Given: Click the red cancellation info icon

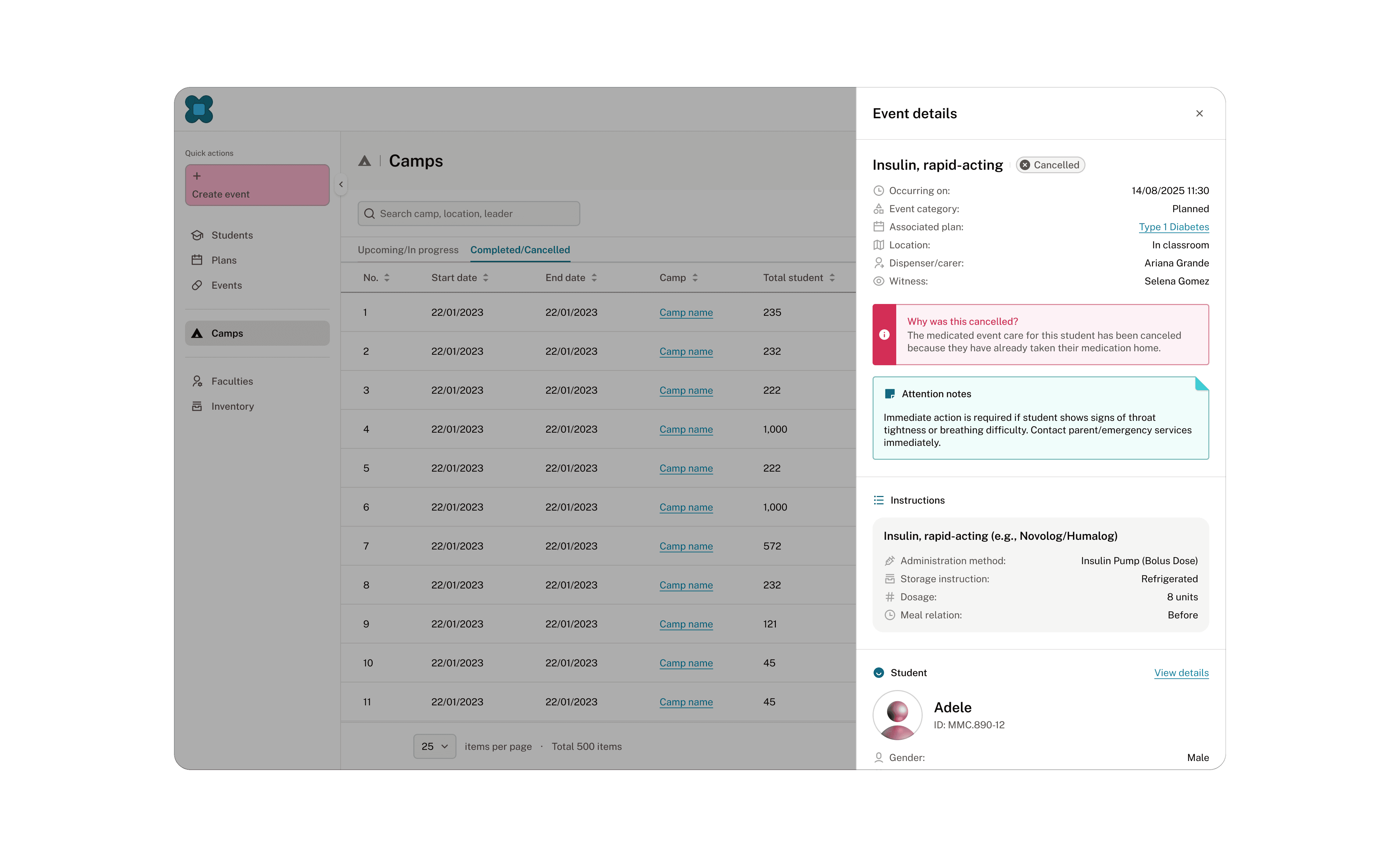Looking at the screenshot, I should (884, 335).
